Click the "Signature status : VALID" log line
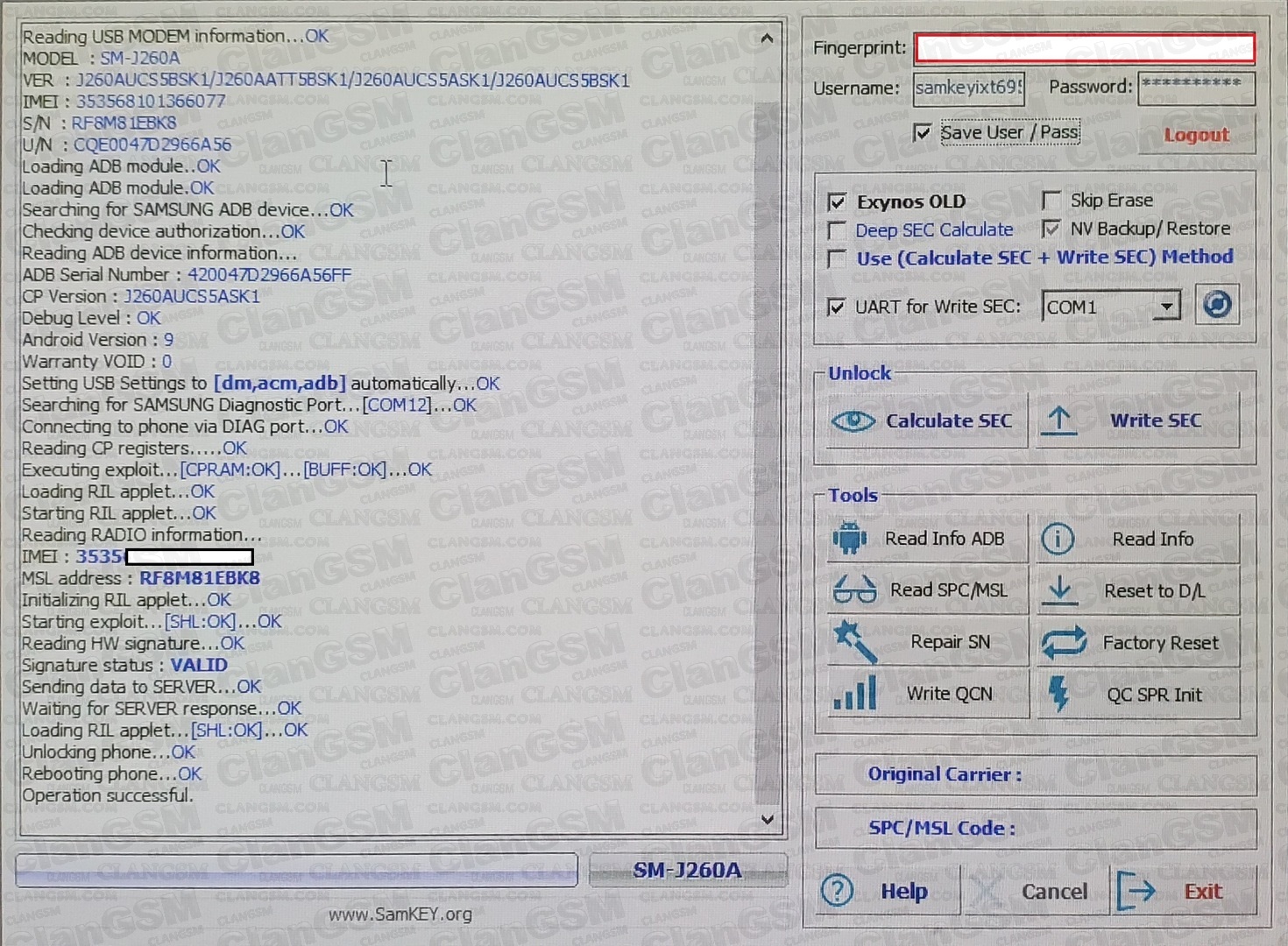This screenshot has width=1288, height=946. coord(124,665)
